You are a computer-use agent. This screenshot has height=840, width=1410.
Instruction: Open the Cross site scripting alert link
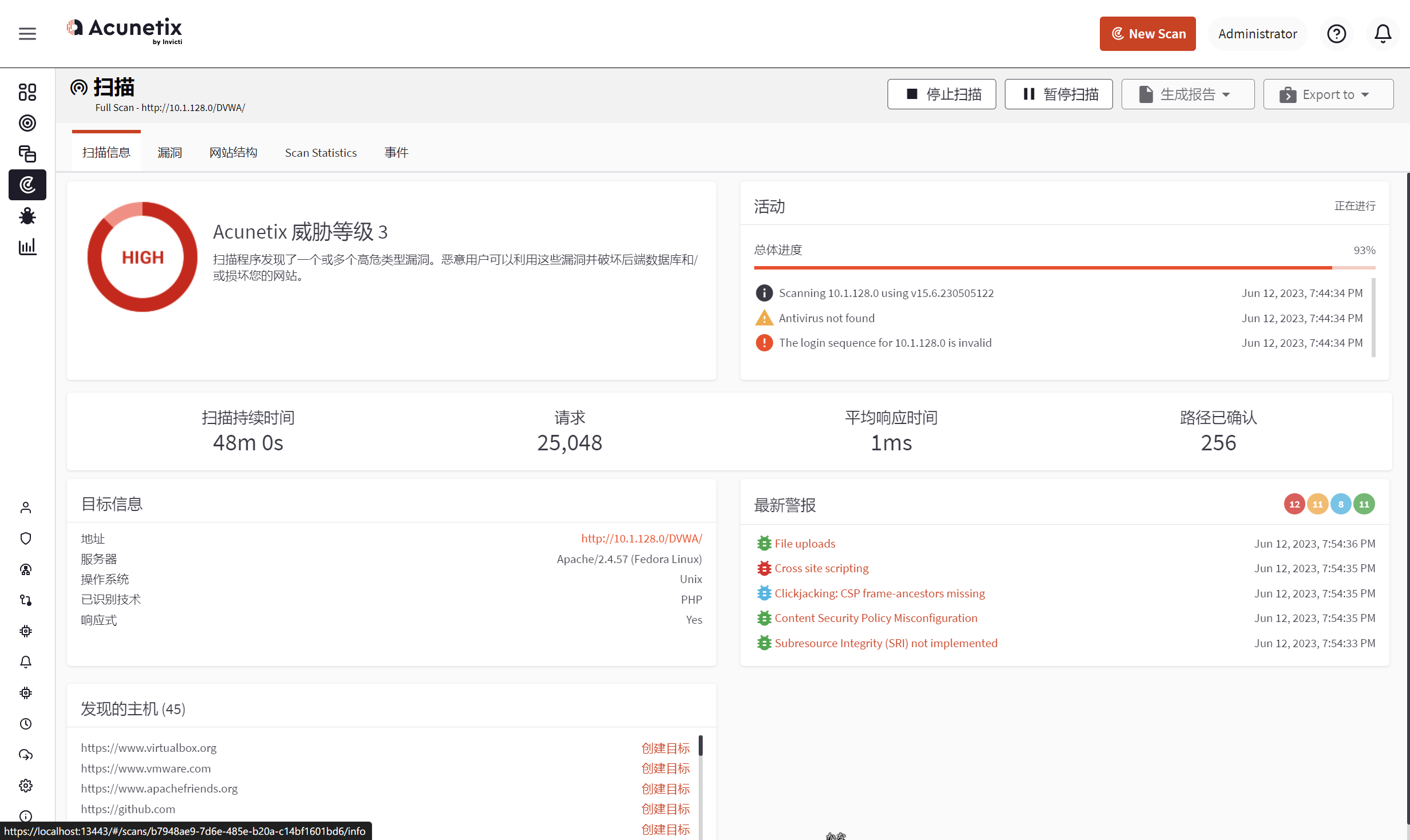click(821, 568)
